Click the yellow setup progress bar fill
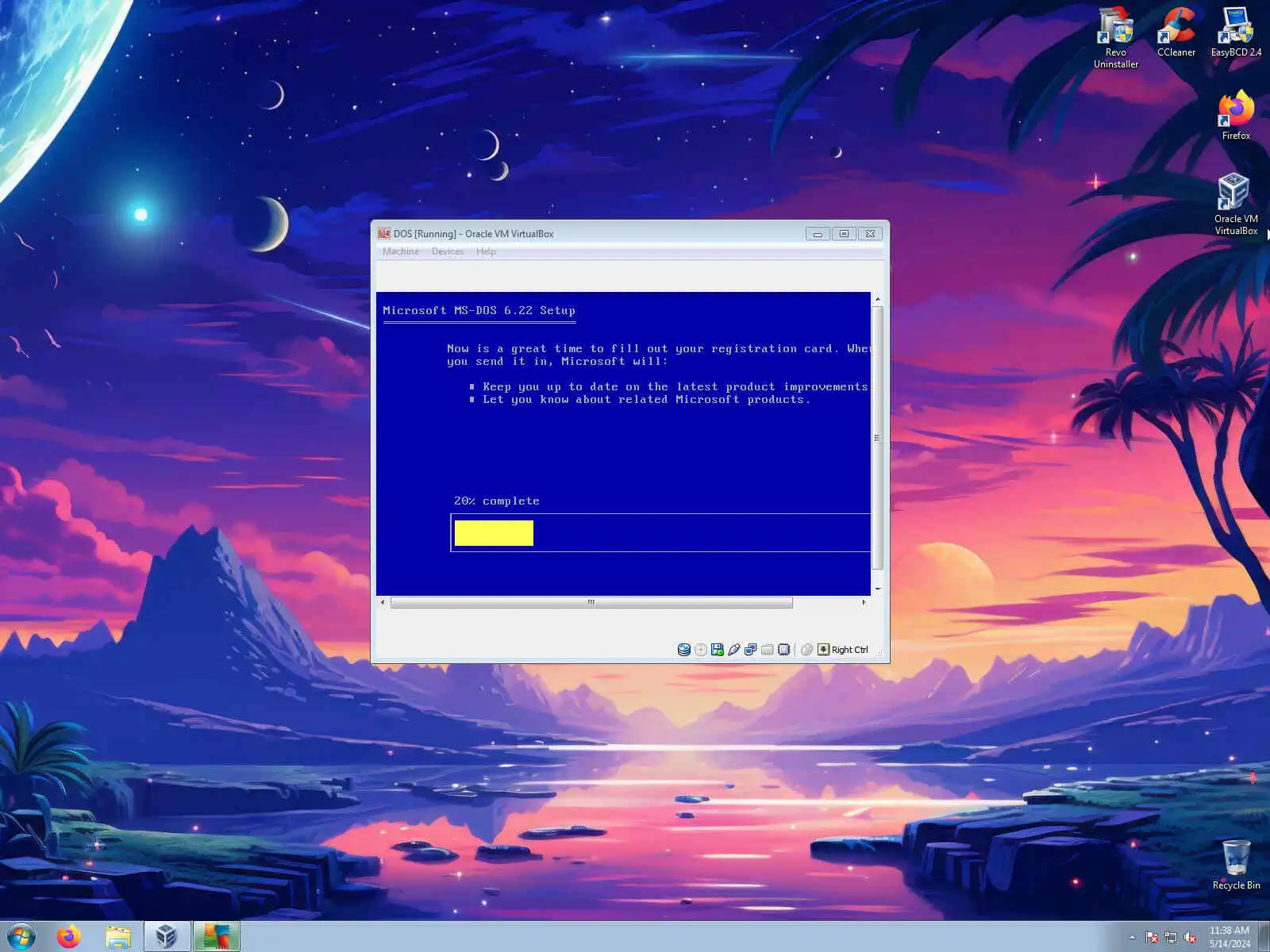Screen dimensions: 1270x952 click(x=494, y=533)
